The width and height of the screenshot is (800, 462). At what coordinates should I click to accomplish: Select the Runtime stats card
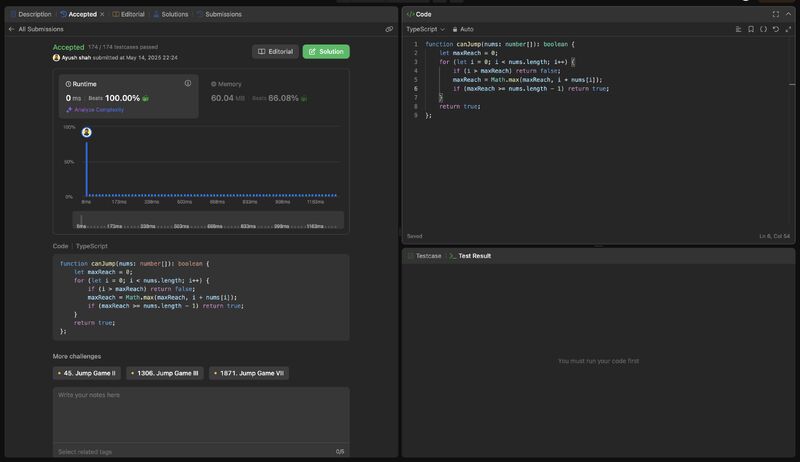tap(129, 96)
